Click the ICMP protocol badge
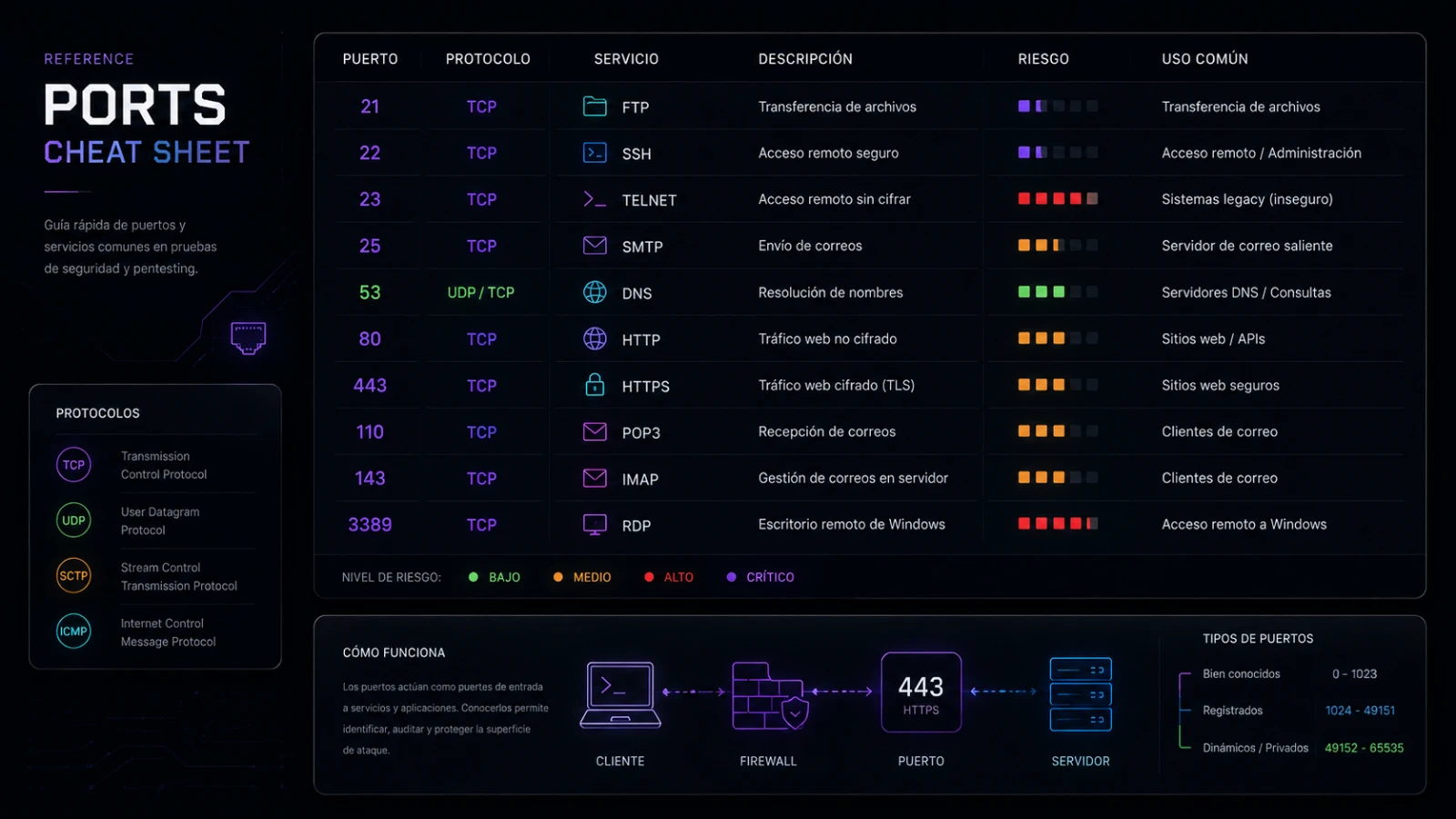Screen dimensions: 1456x819 point(74,632)
